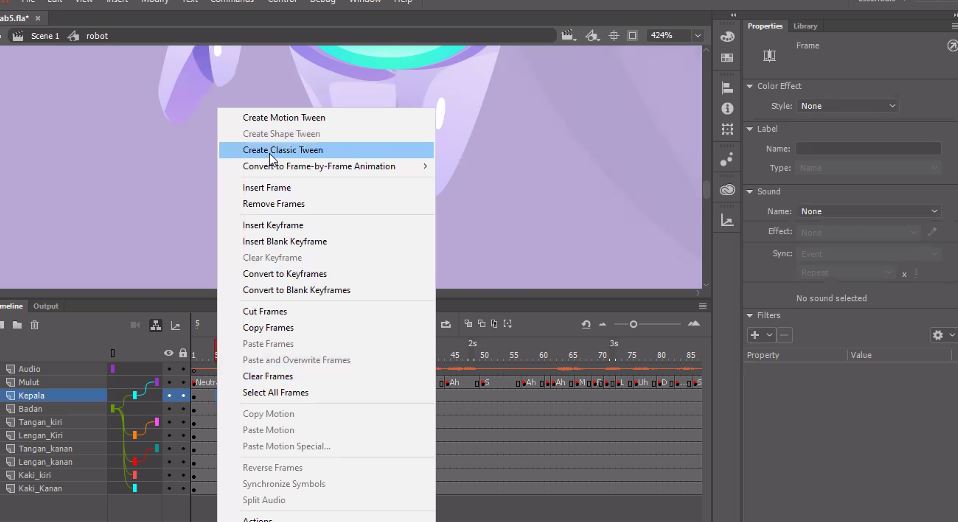Open the Creative Cloud Libraries icon
The image size is (958, 522).
(727, 190)
